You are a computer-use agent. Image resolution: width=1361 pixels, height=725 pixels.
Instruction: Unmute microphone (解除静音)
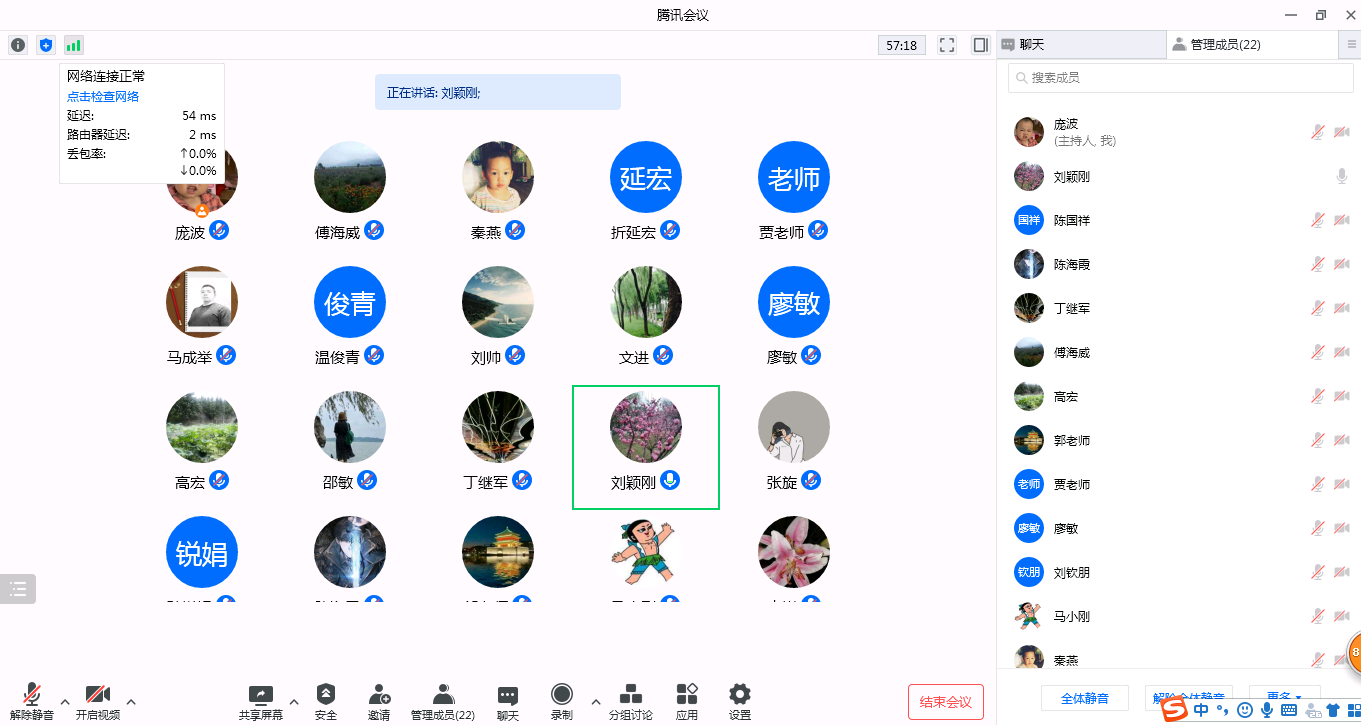point(32,701)
